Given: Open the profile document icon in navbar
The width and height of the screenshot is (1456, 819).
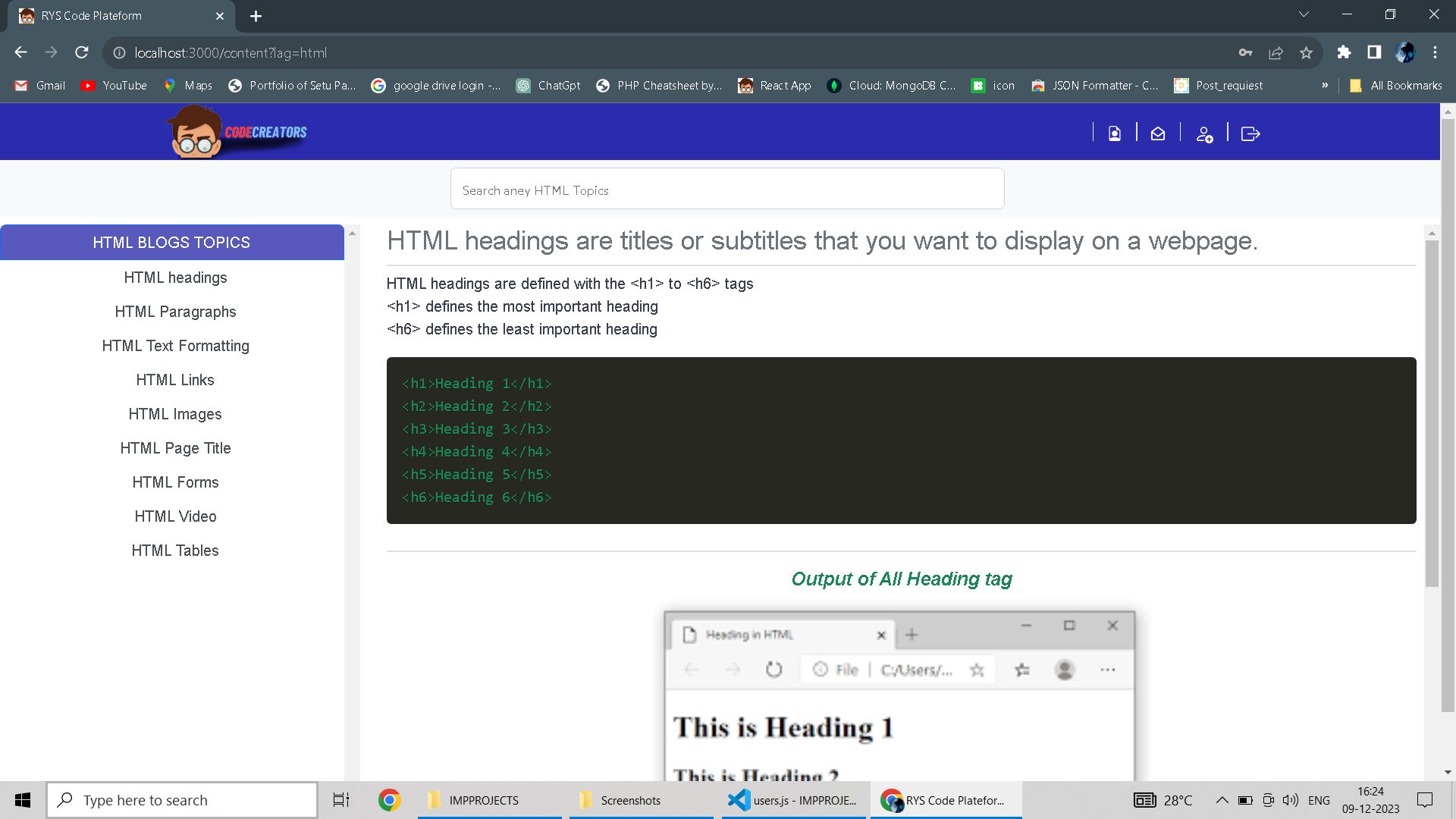Looking at the screenshot, I should click(1114, 133).
